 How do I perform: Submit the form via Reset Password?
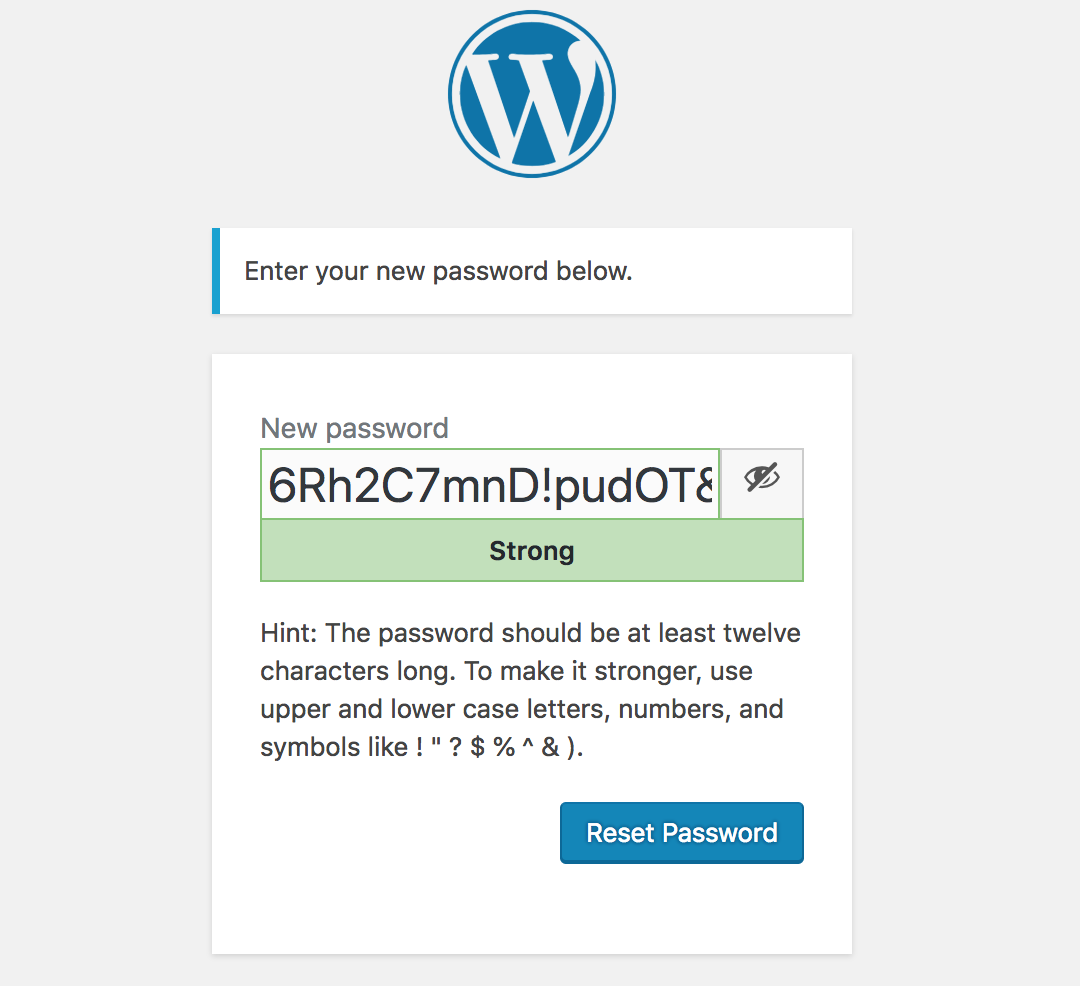[681, 833]
